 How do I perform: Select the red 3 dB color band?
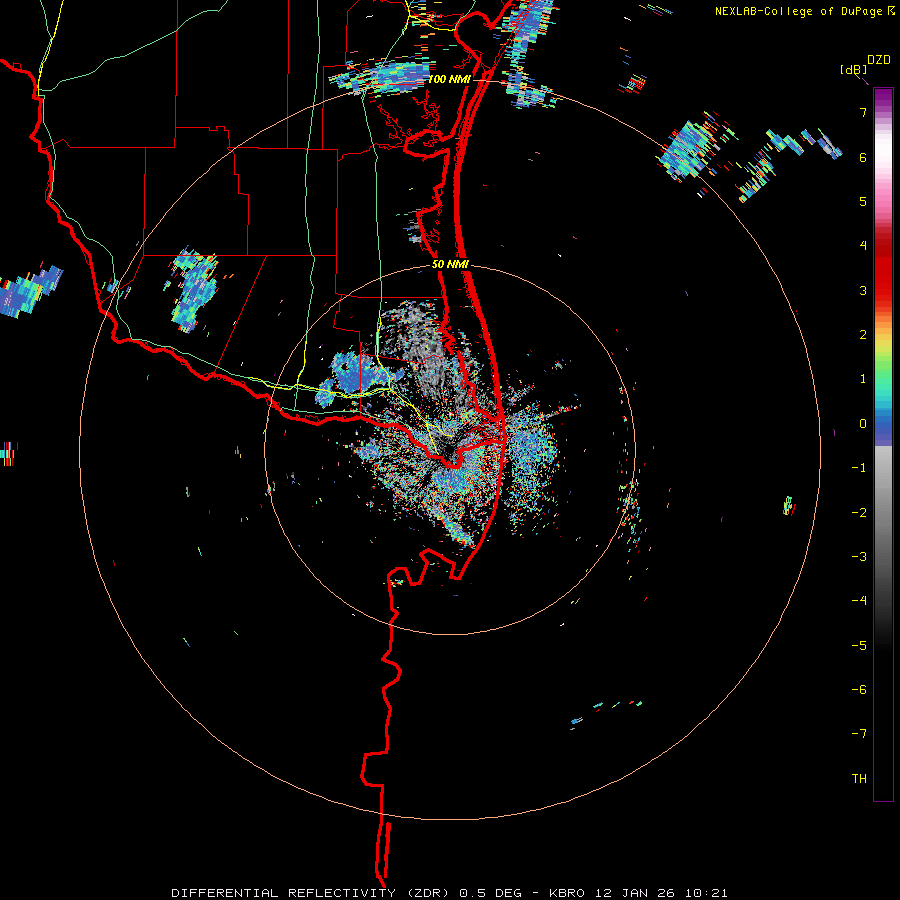point(883,290)
